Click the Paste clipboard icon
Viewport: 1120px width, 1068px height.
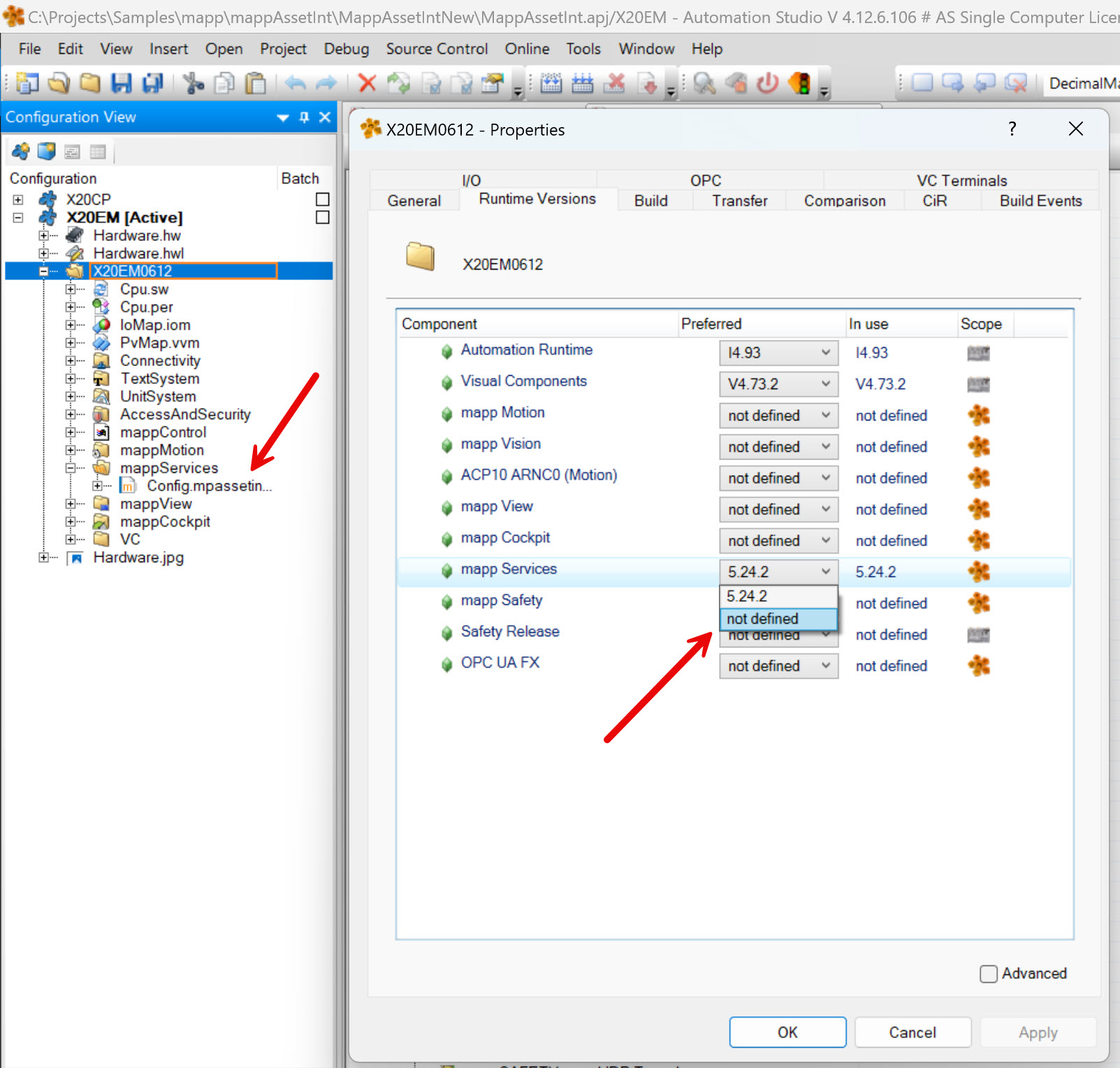(x=256, y=83)
